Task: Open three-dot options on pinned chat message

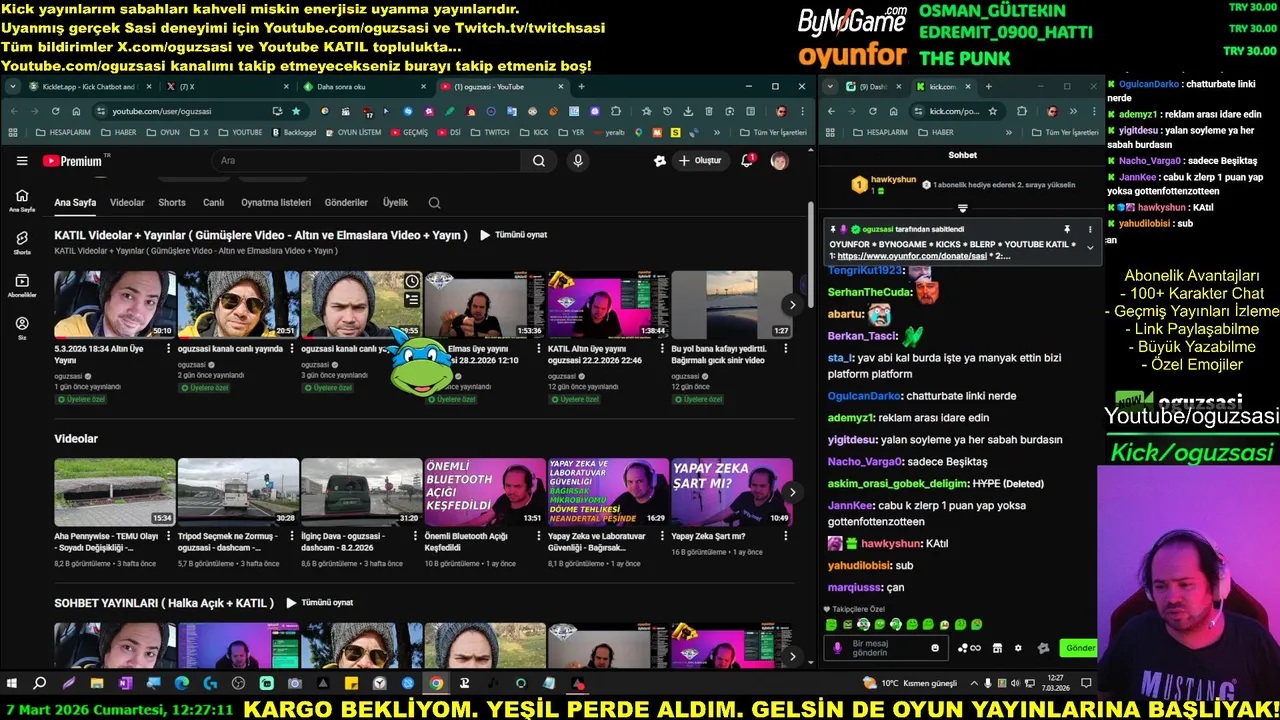Action: [x=1090, y=229]
